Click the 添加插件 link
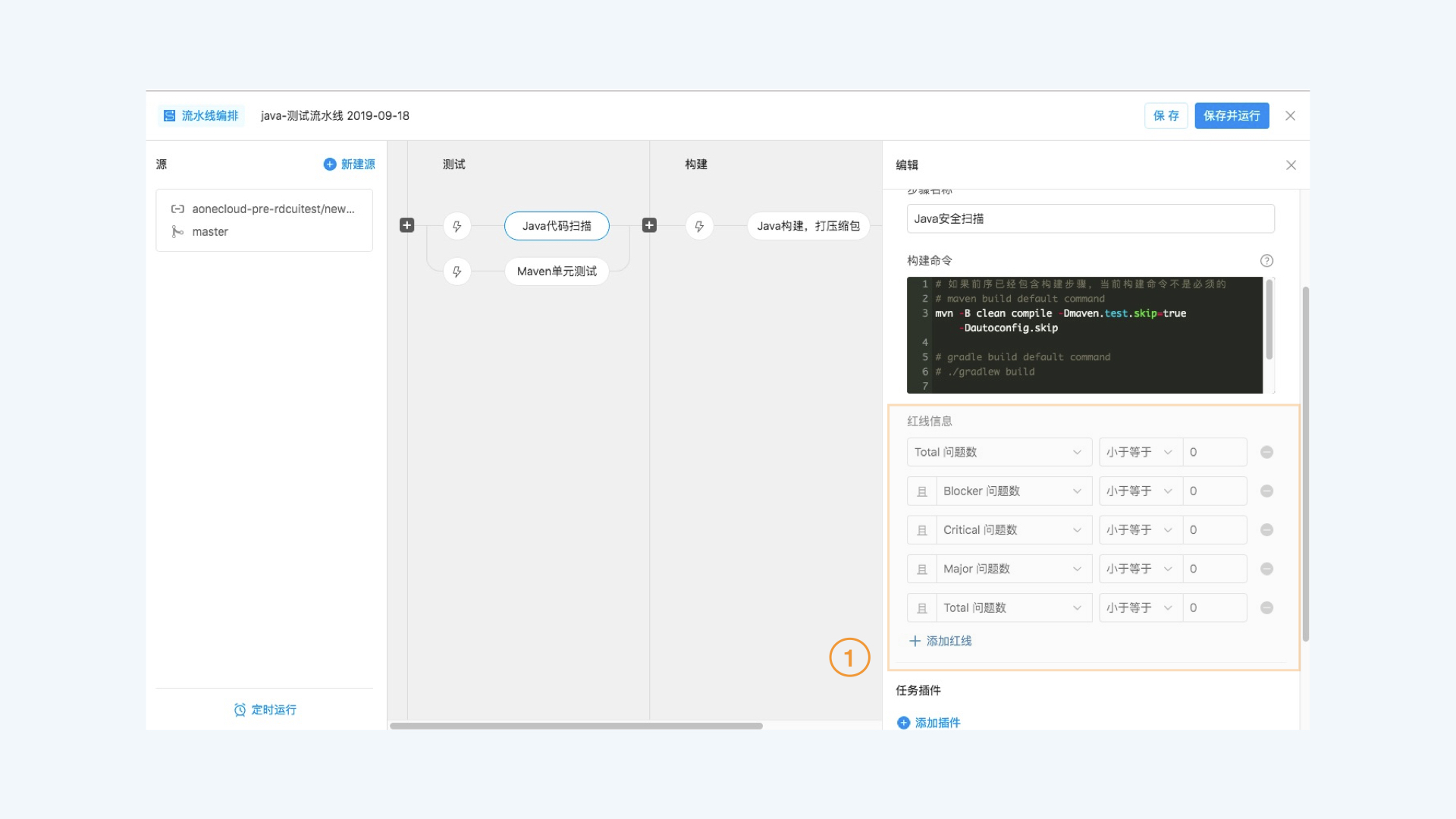The image size is (1456, 819). click(937, 723)
